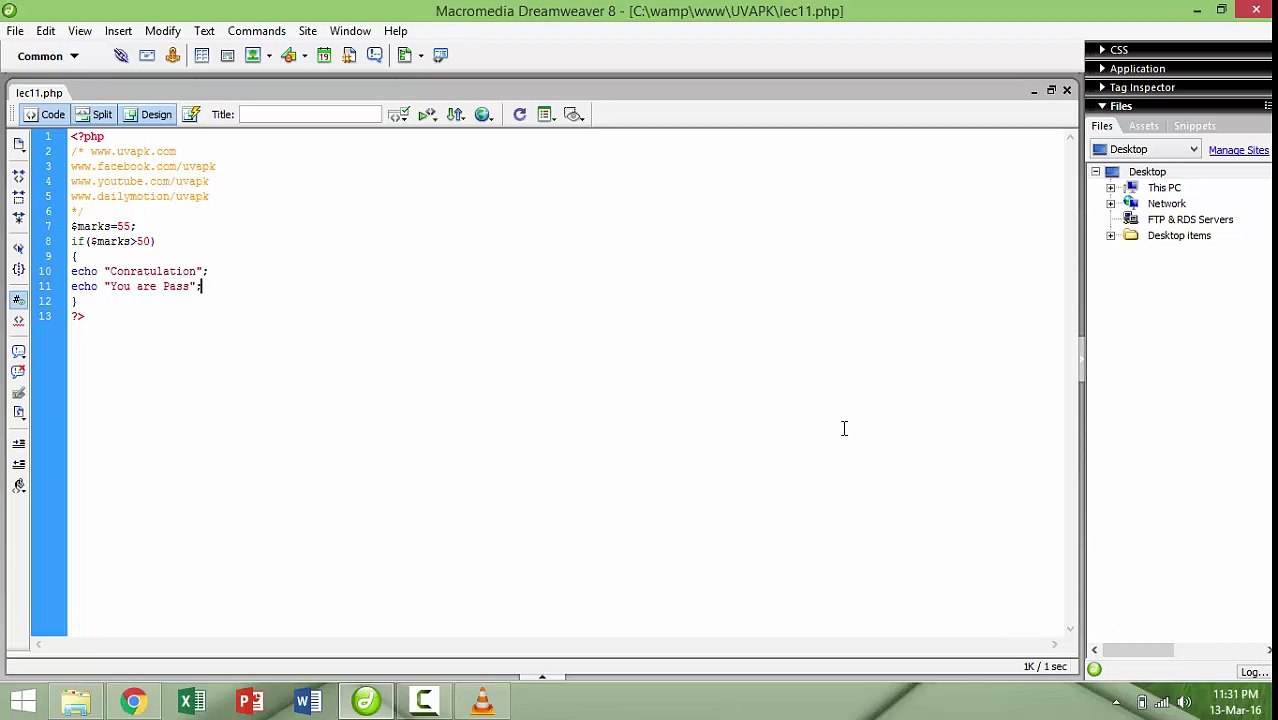Open the Modify menu
This screenshot has height=720, width=1278.
tap(163, 31)
